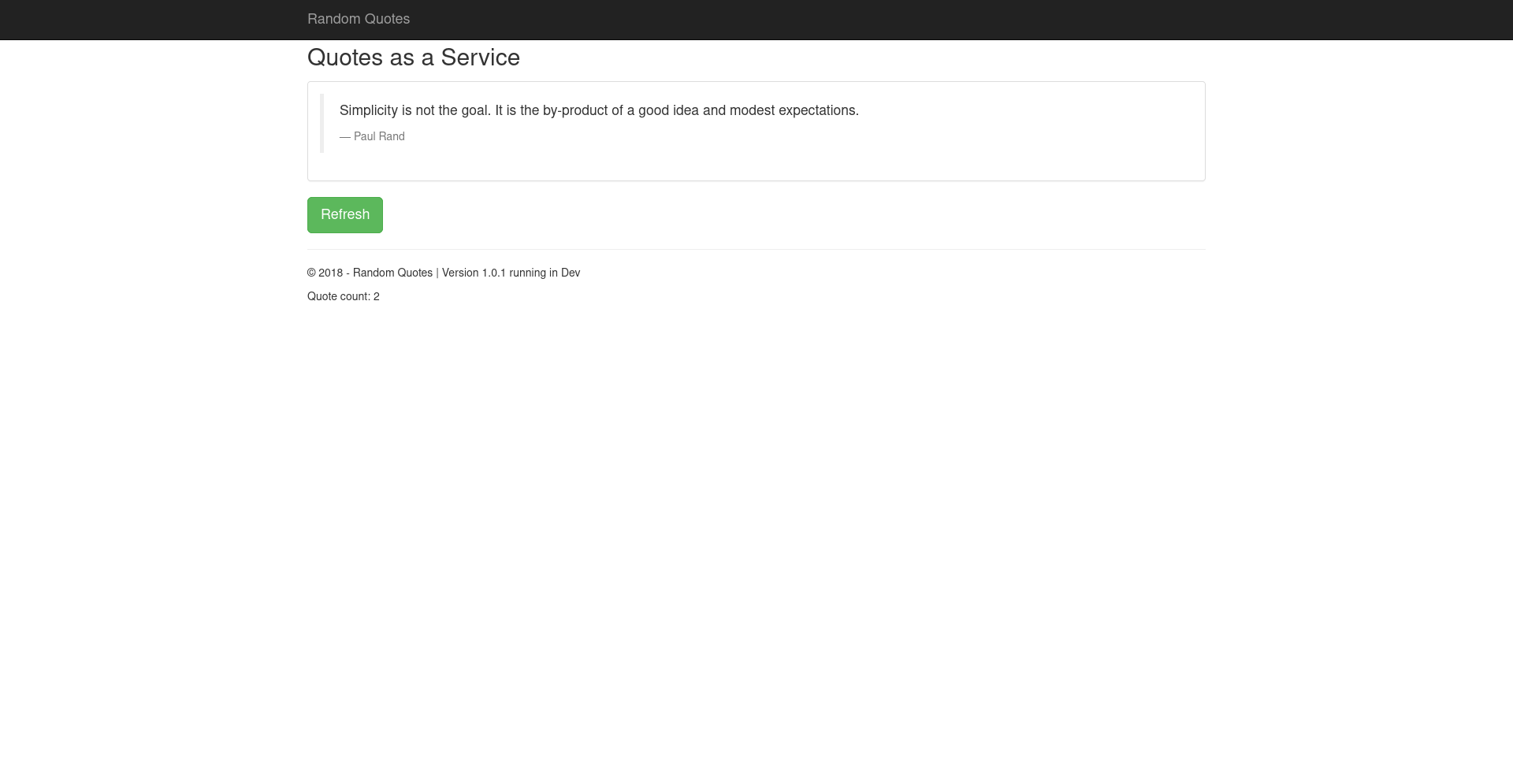Image resolution: width=1513 pixels, height=784 pixels.
Task: Click the Quote count: 2 text
Action: click(x=344, y=296)
